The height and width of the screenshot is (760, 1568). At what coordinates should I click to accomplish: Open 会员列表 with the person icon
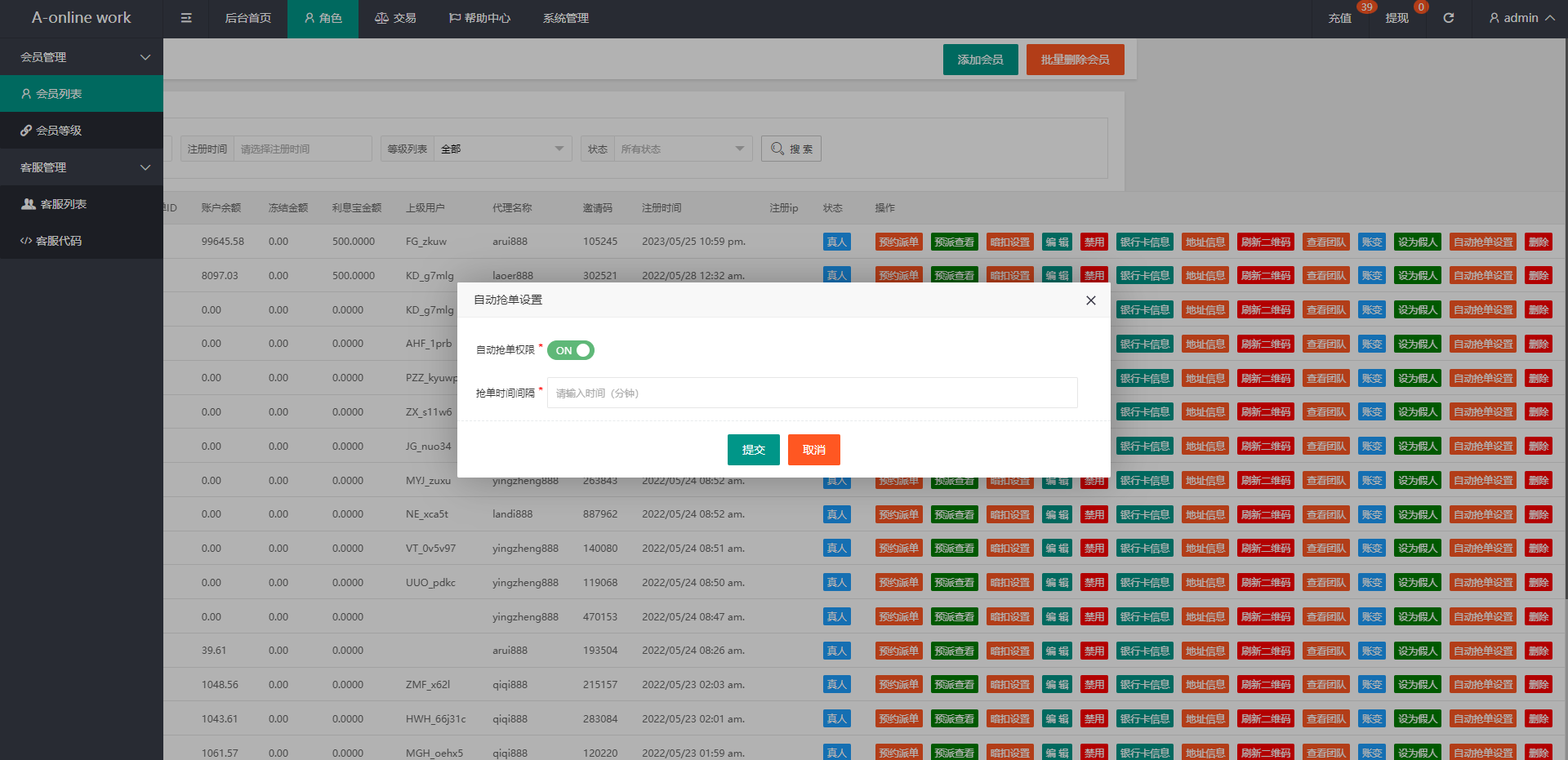(x=82, y=94)
